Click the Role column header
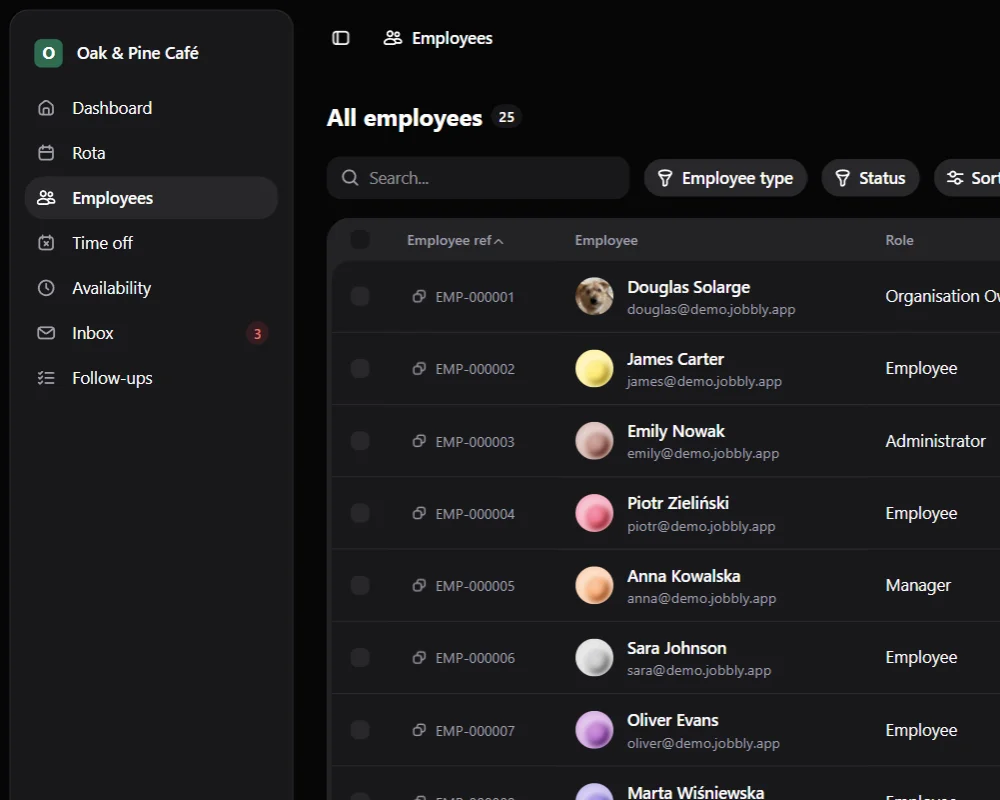Image resolution: width=1000 pixels, height=800 pixels. pyautogui.click(x=899, y=241)
